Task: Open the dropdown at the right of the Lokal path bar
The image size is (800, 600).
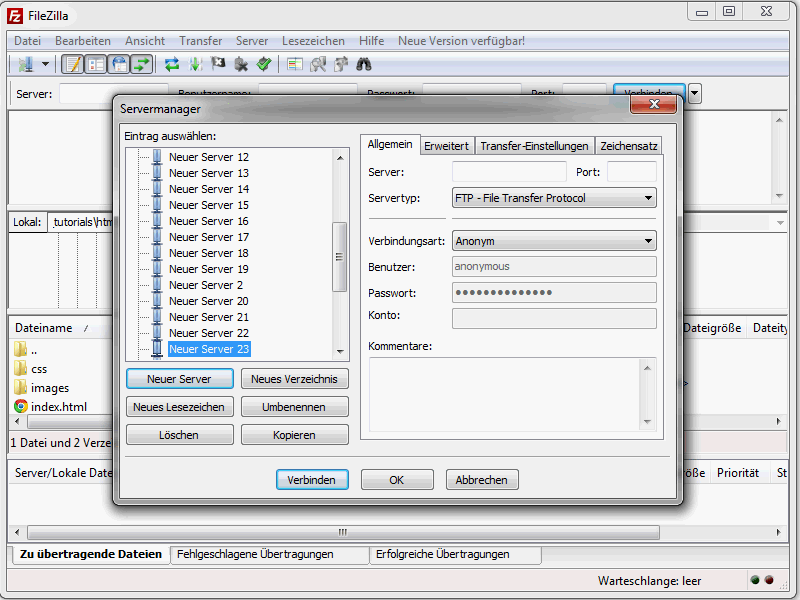Action: [x=780, y=223]
